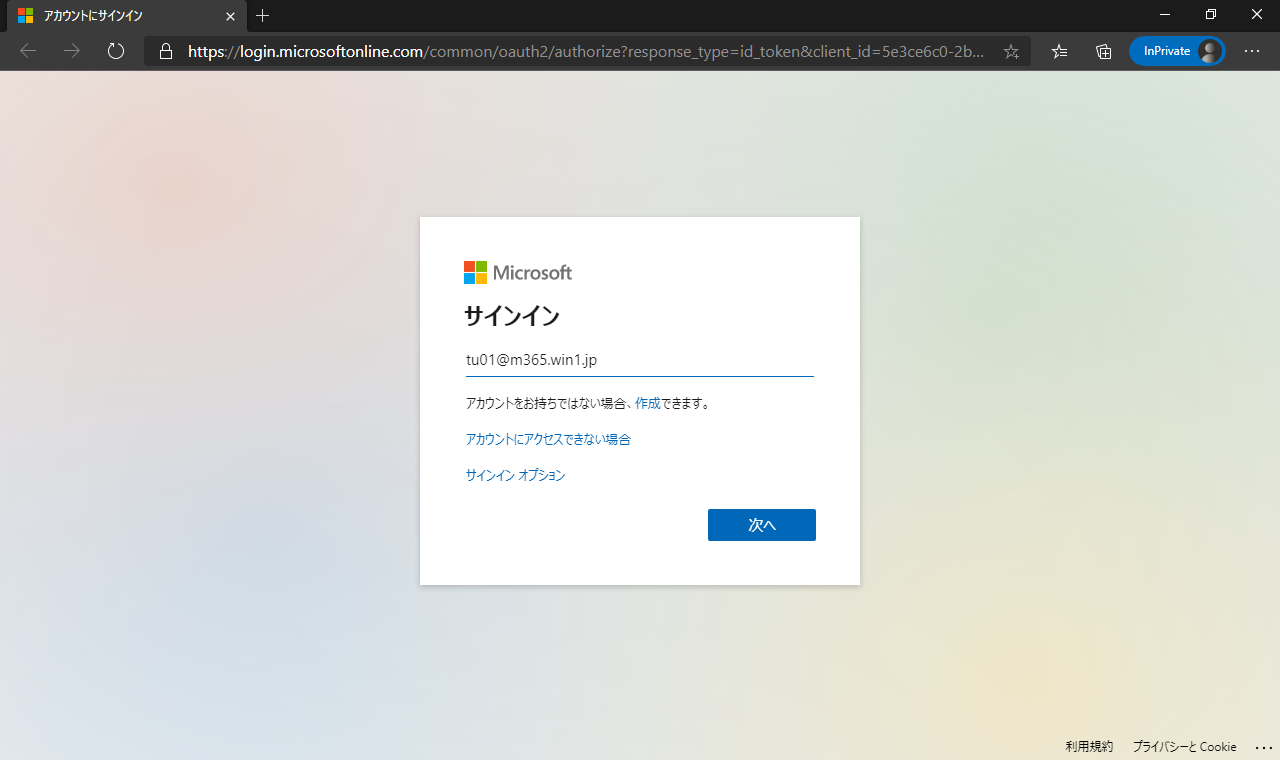Open サインイン オプション link
Viewport: 1280px width, 760px height.
coord(515,475)
